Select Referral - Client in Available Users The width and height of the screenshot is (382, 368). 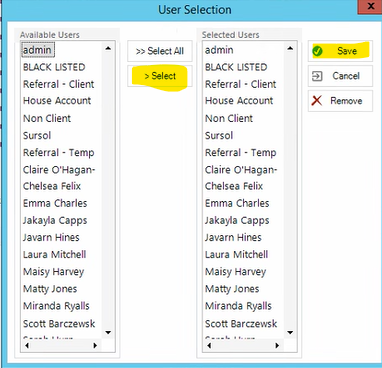pyautogui.click(x=58, y=84)
